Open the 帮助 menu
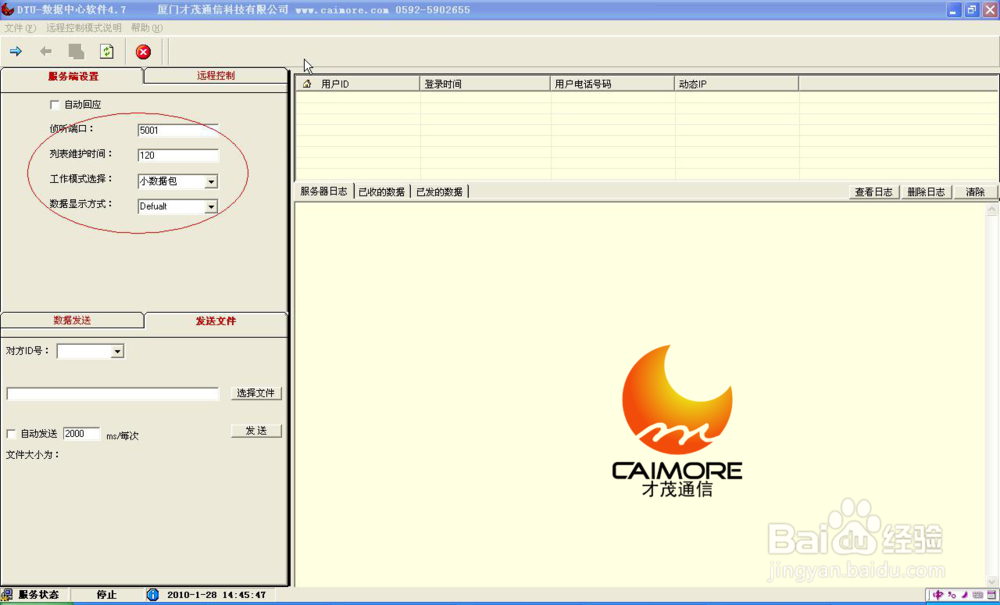The image size is (1000, 605). (147, 28)
